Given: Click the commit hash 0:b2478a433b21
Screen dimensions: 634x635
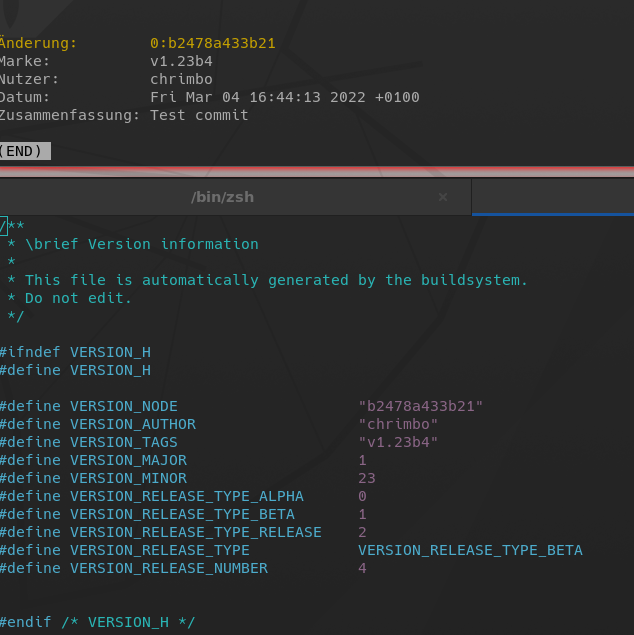Looking at the screenshot, I should click(213, 43).
